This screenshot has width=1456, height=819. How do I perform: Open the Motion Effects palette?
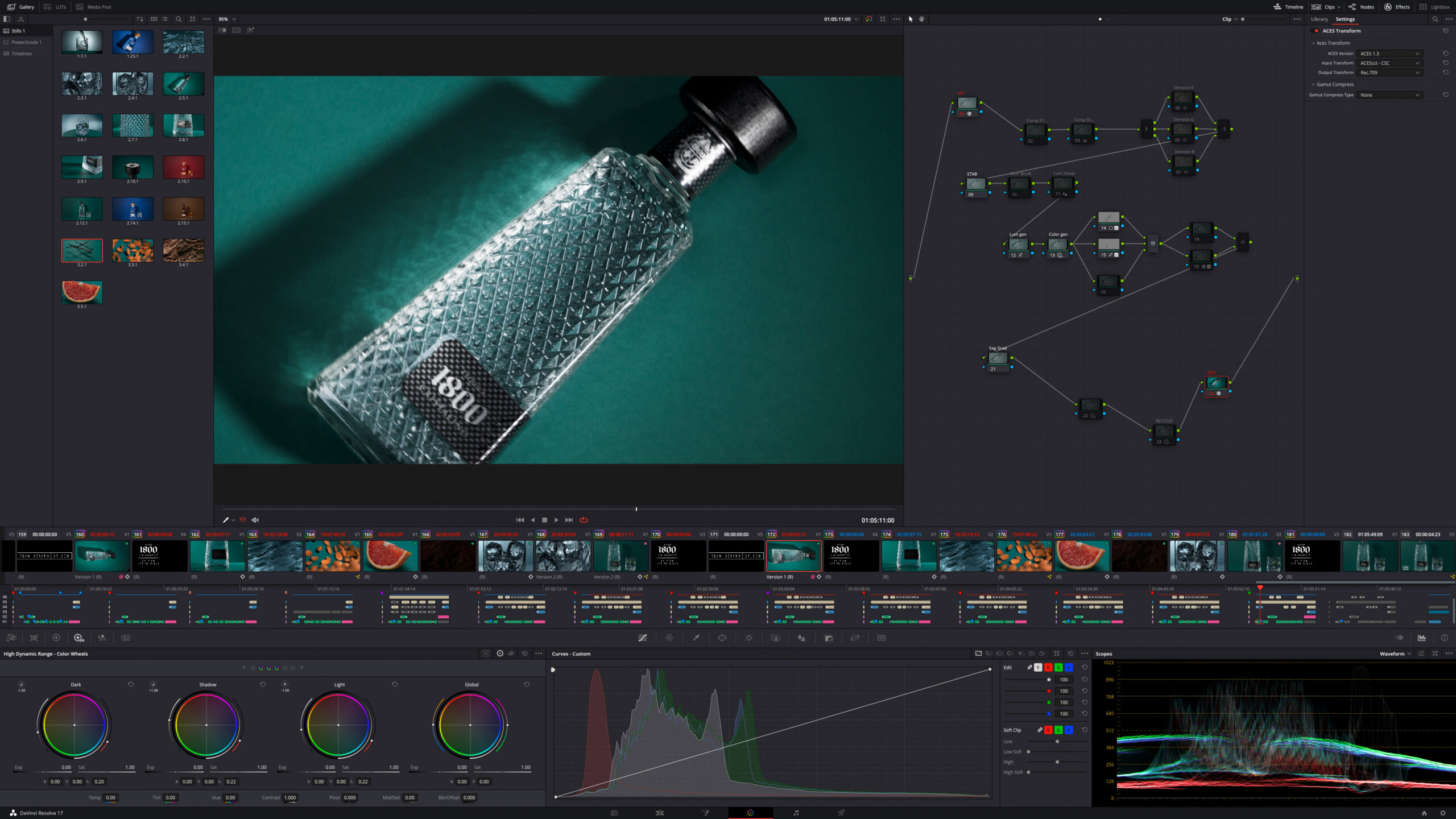click(x=125, y=638)
